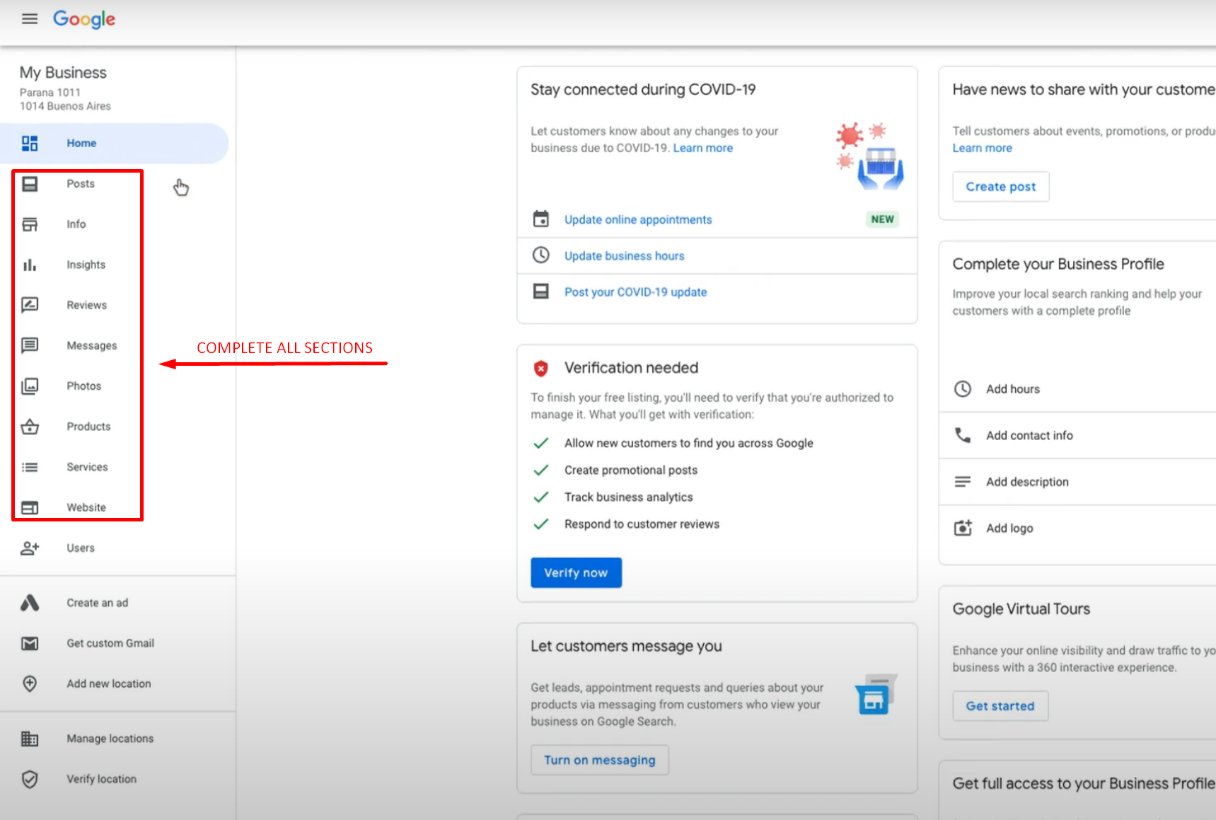Open the Website section
Image resolution: width=1216 pixels, height=820 pixels.
click(x=86, y=508)
